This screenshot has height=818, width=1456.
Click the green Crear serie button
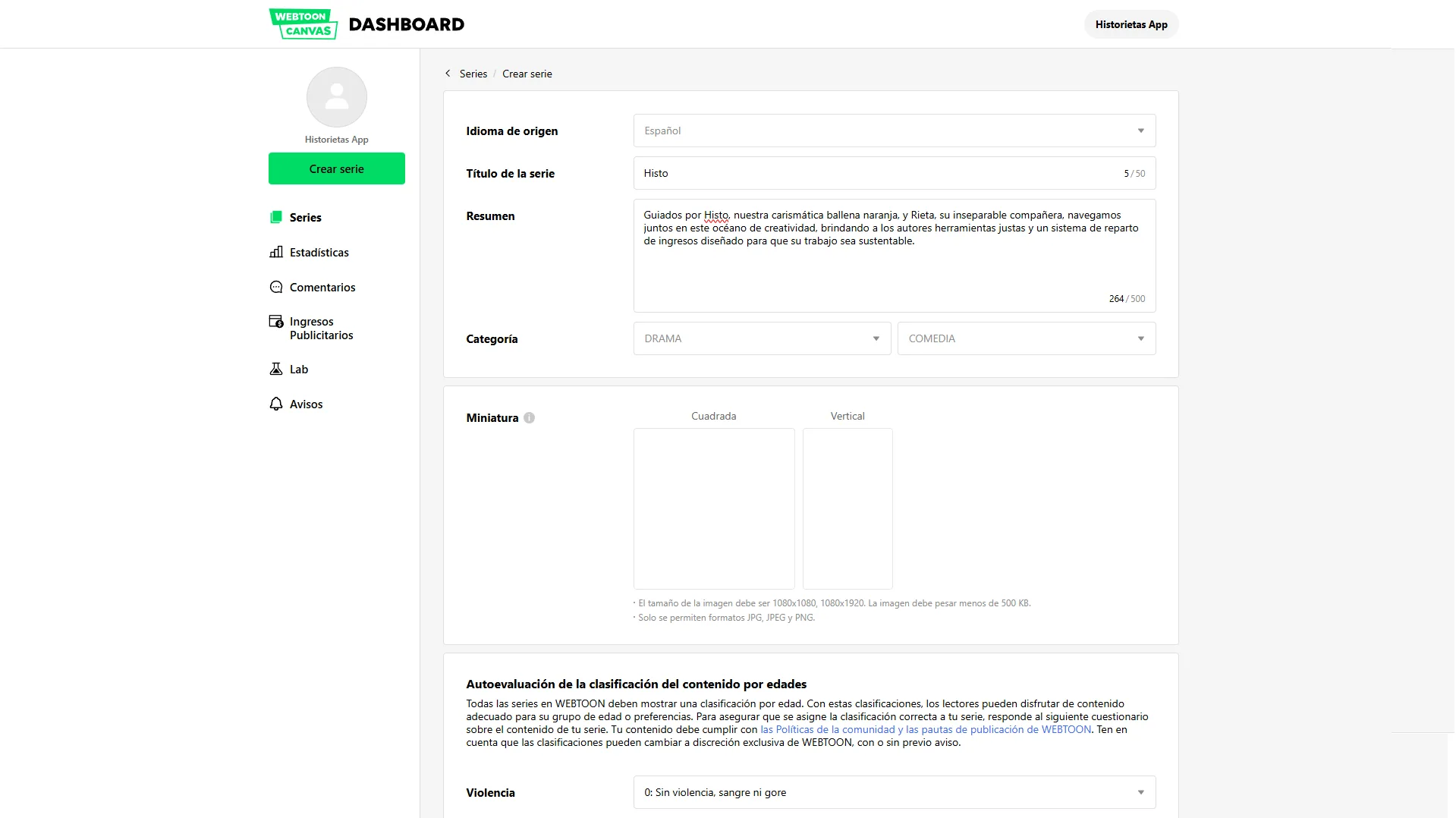(337, 168)
